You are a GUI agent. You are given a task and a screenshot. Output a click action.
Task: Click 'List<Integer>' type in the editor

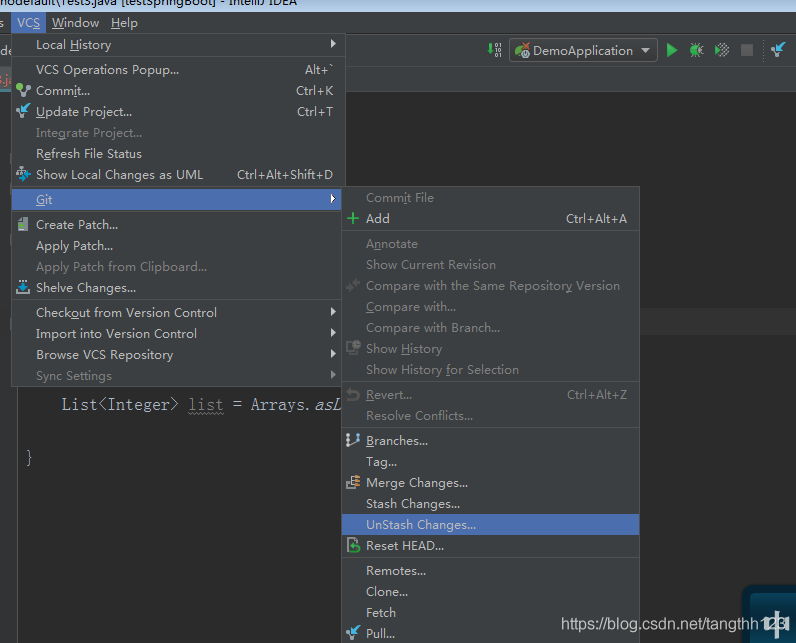tap(120, 404)
